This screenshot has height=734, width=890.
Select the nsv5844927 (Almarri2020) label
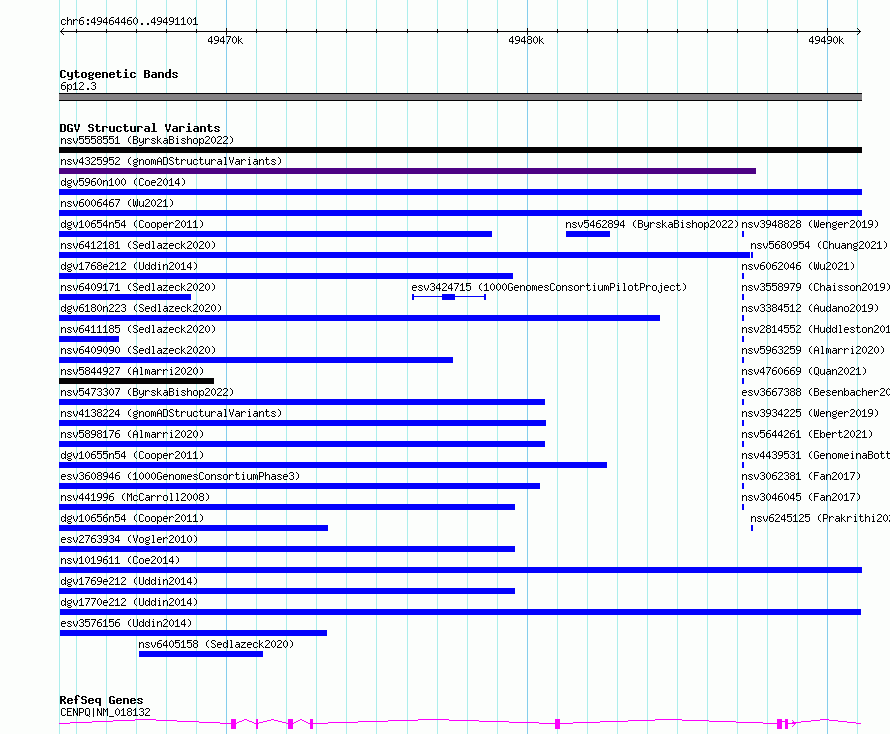[x=132, y=371]
